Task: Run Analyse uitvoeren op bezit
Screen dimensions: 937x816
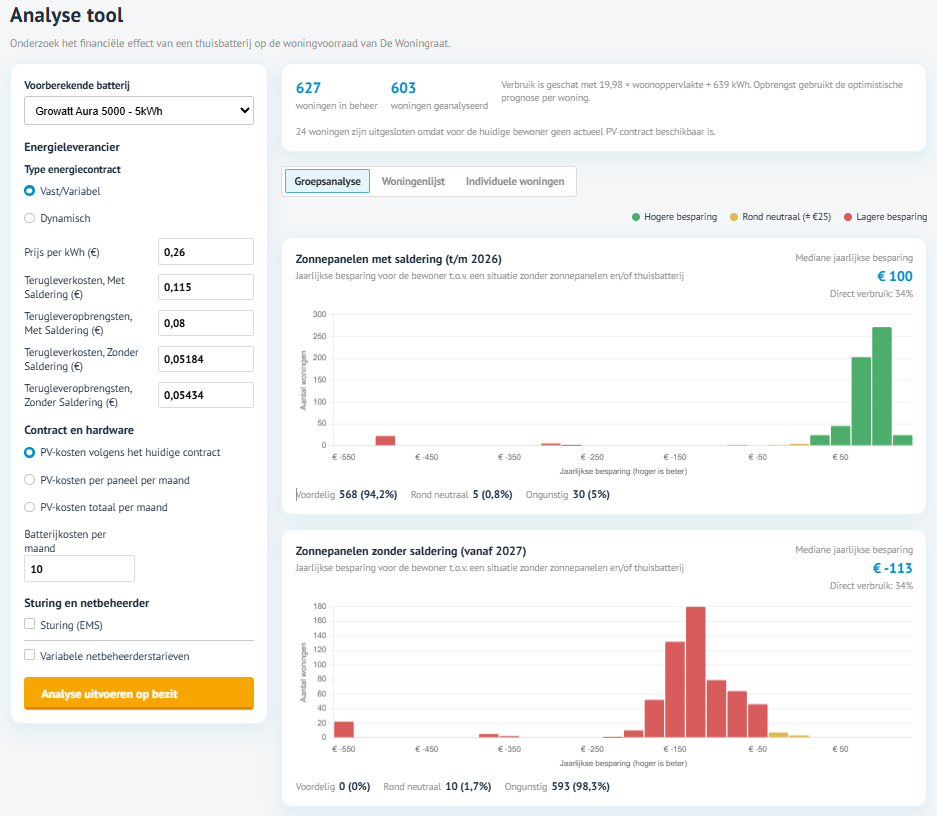Action: pyautogui.click(x=139, y=694)
